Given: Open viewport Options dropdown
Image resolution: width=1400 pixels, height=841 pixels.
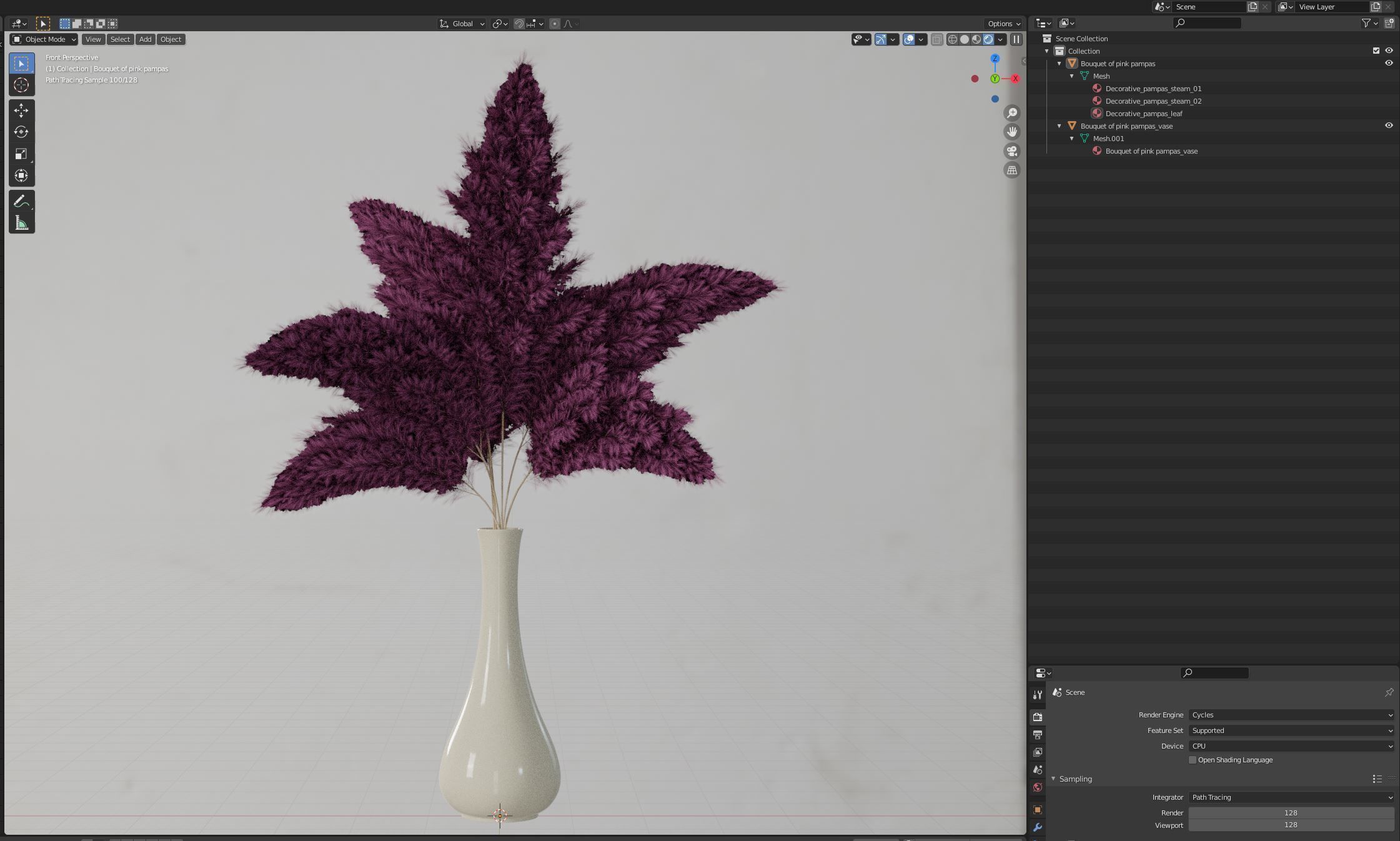Looking at the screenshot, I should pyautogui.click(x=1004, y=24).
